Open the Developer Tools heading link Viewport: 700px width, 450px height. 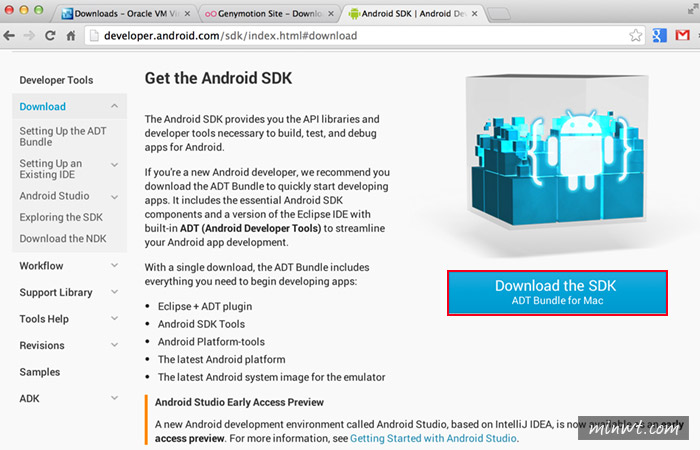(56, 80)
